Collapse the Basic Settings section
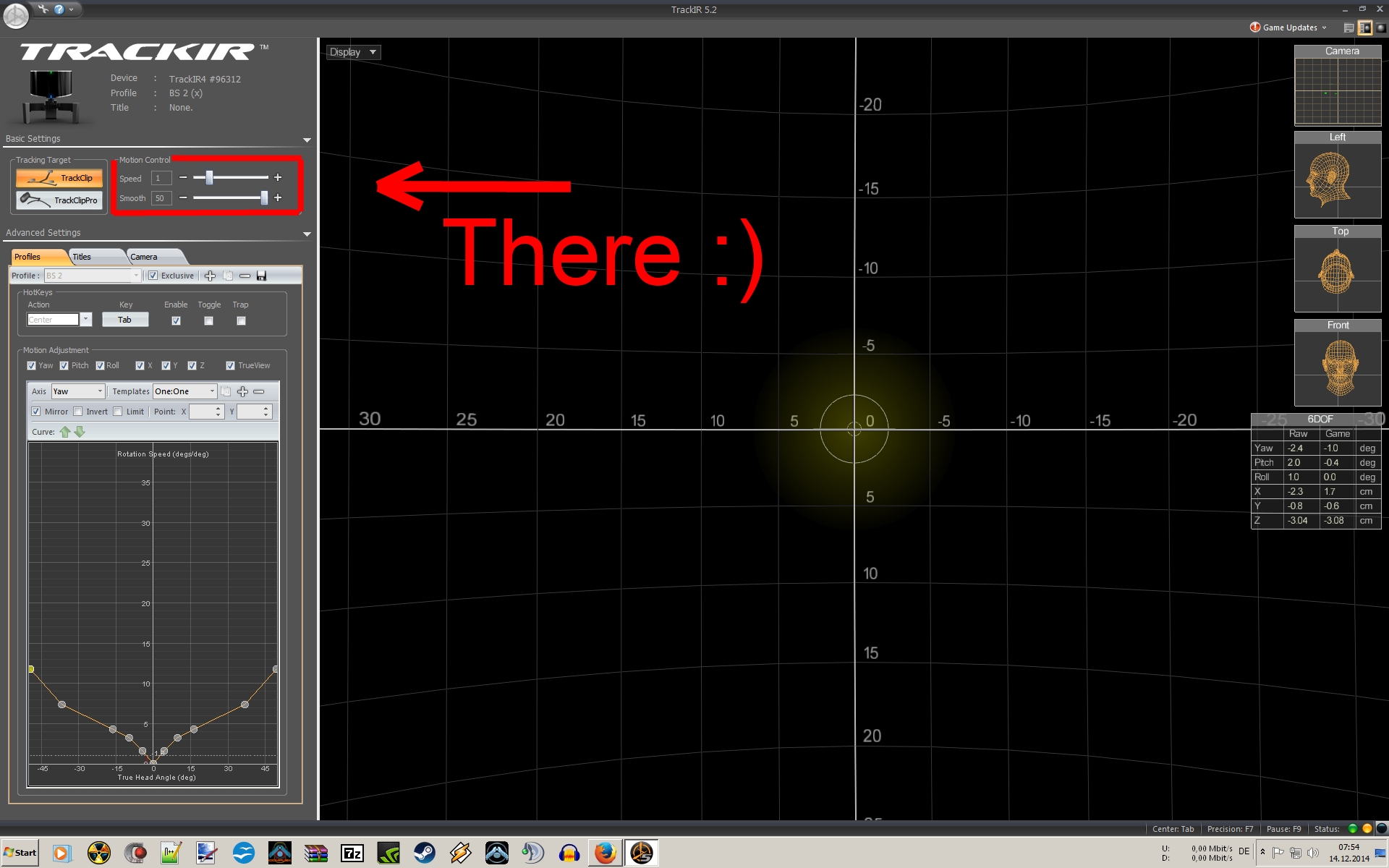The width and height of the screenshot is (1389, 868). (x=307, y=140)
